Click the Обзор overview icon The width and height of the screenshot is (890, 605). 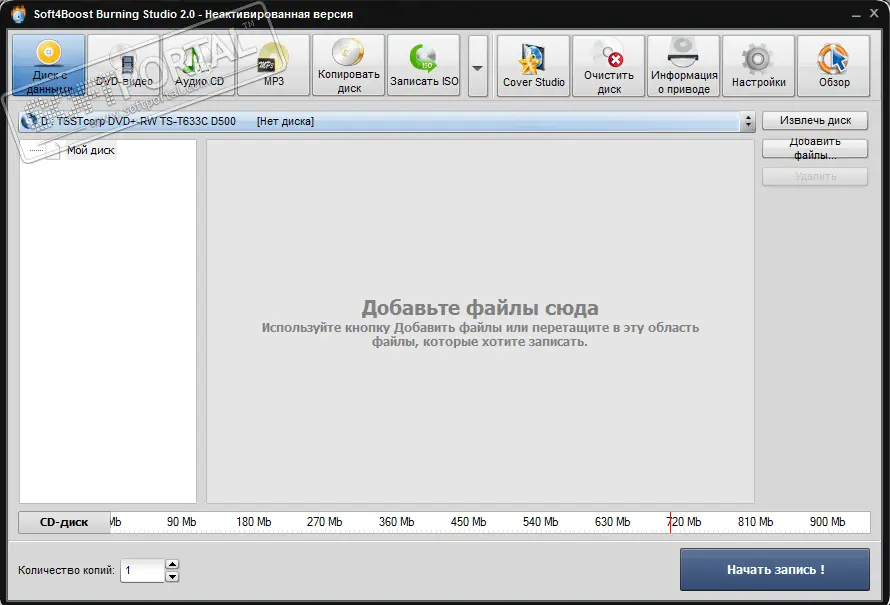pos(834,66)
